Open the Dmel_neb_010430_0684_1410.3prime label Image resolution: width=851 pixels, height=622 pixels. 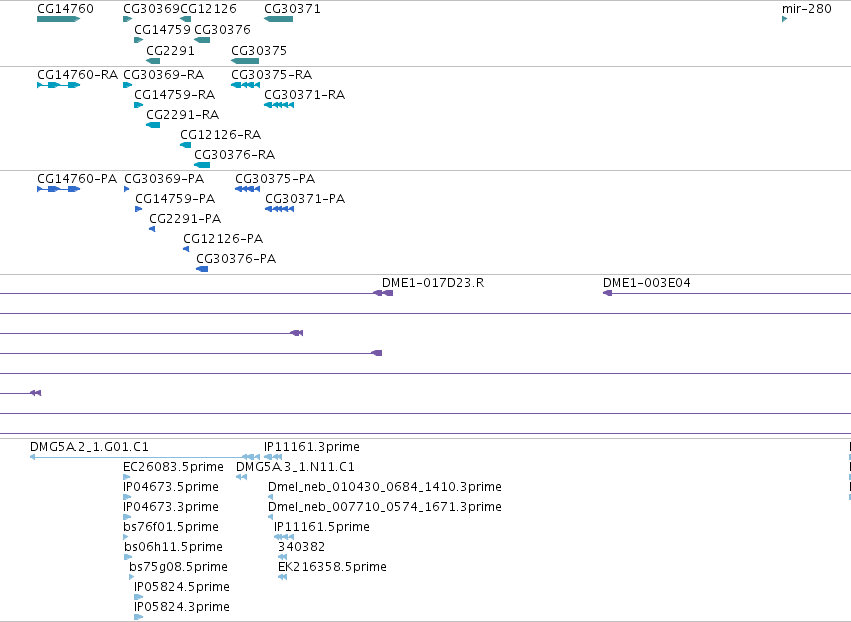[x=385, y=487]
